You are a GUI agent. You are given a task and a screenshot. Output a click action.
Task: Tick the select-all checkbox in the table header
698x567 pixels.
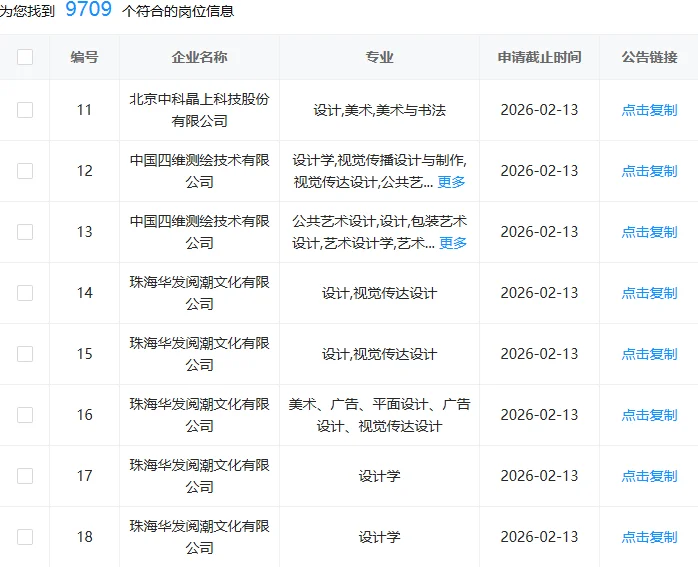(25, 57)
